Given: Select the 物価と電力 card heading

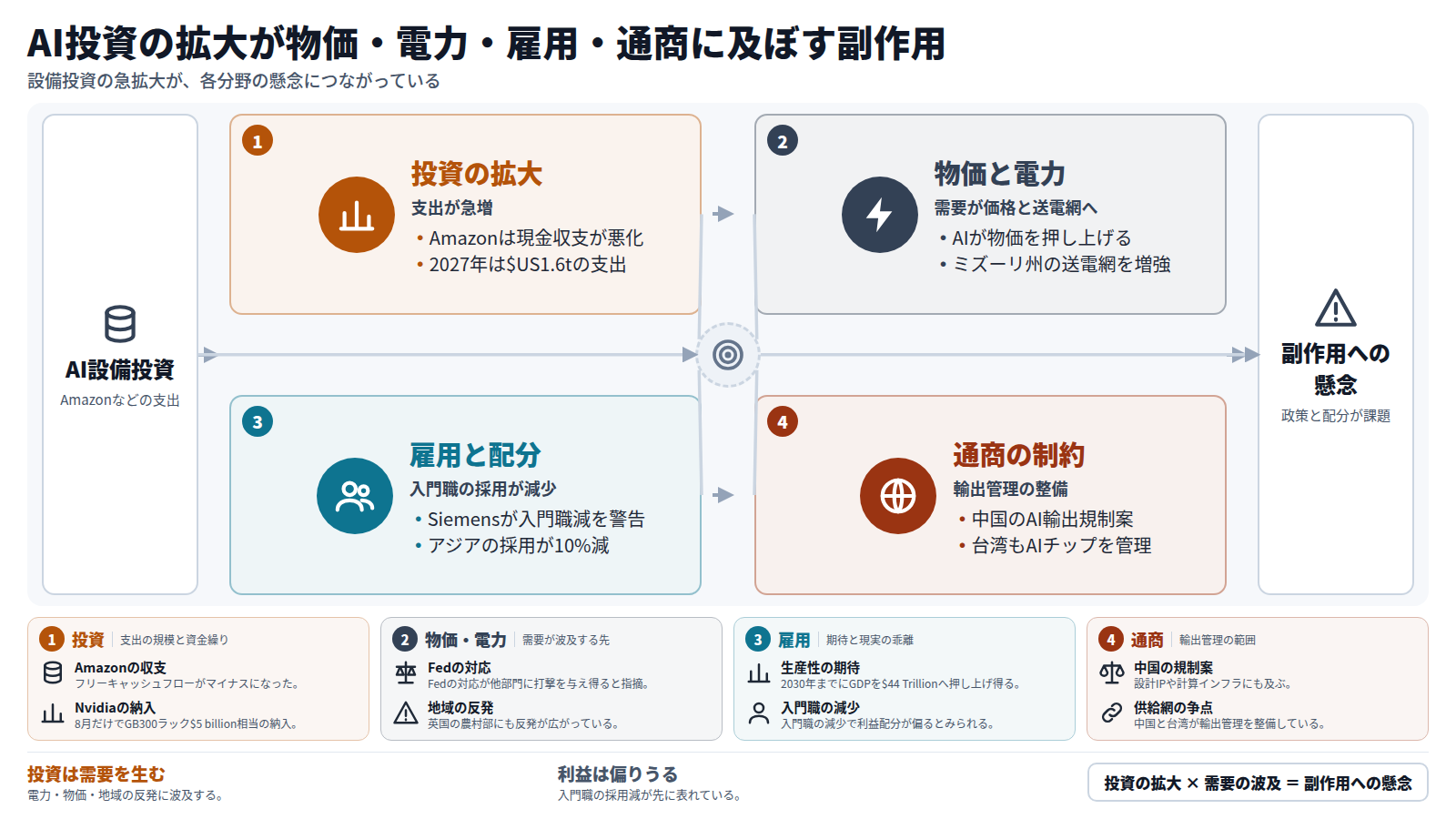Looking at the screenshot, I should coord(999,174).
